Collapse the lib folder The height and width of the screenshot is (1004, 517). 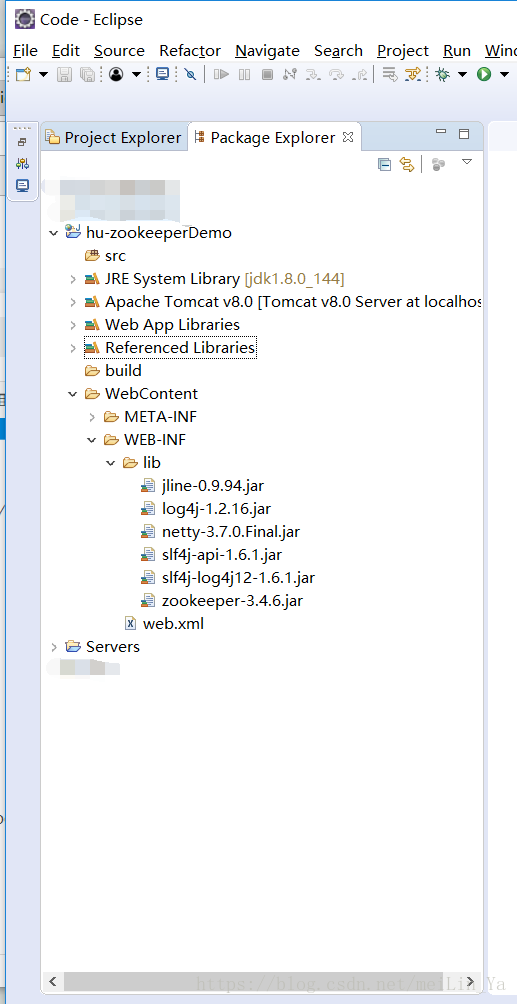pos(111,463)
